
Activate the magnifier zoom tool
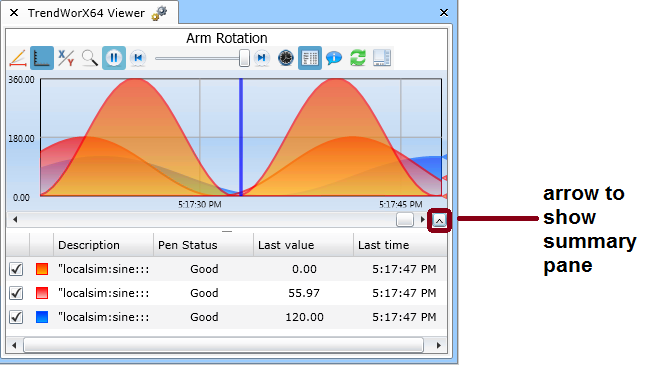[90, 58]
